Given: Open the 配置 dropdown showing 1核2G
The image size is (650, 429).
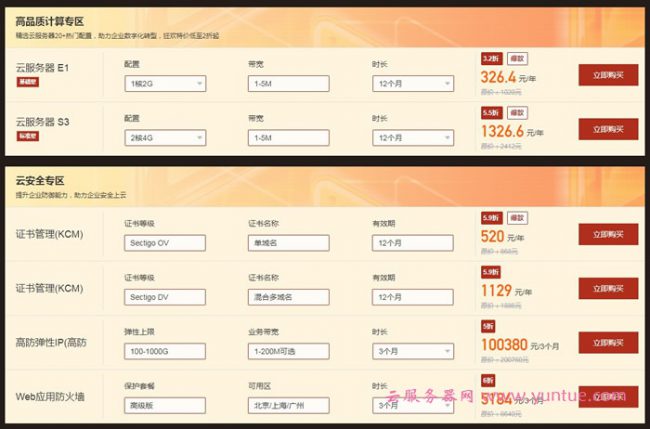Looking at the screenshot, I should (165, 84).
